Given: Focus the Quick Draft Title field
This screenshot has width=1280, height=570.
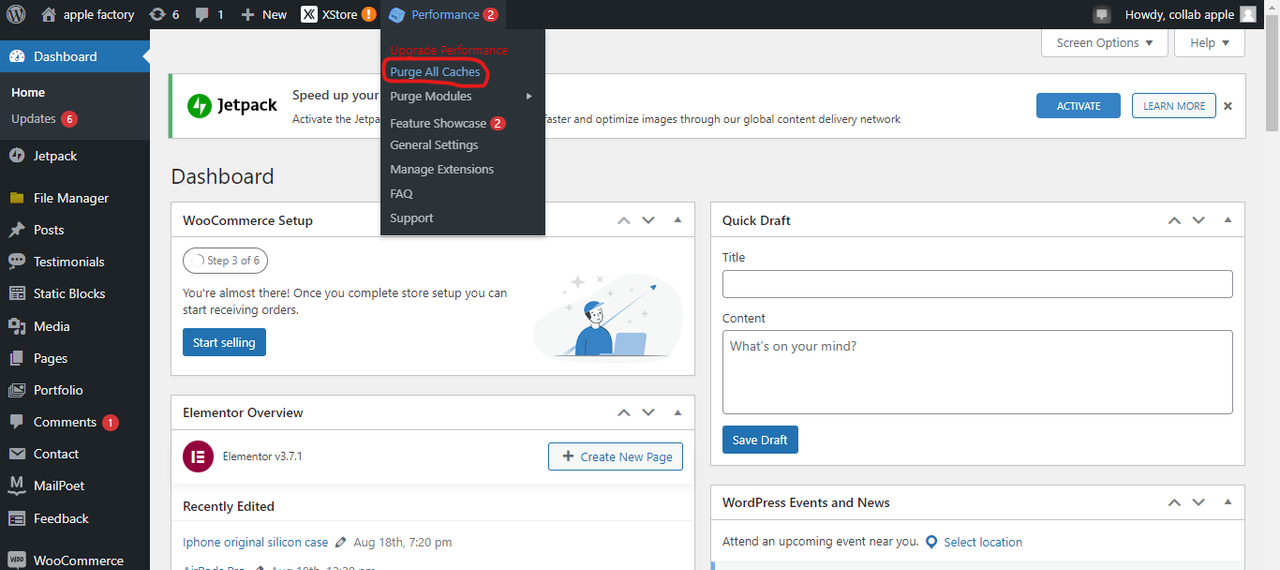Looking at the screenshot, I should click(977, 284).
